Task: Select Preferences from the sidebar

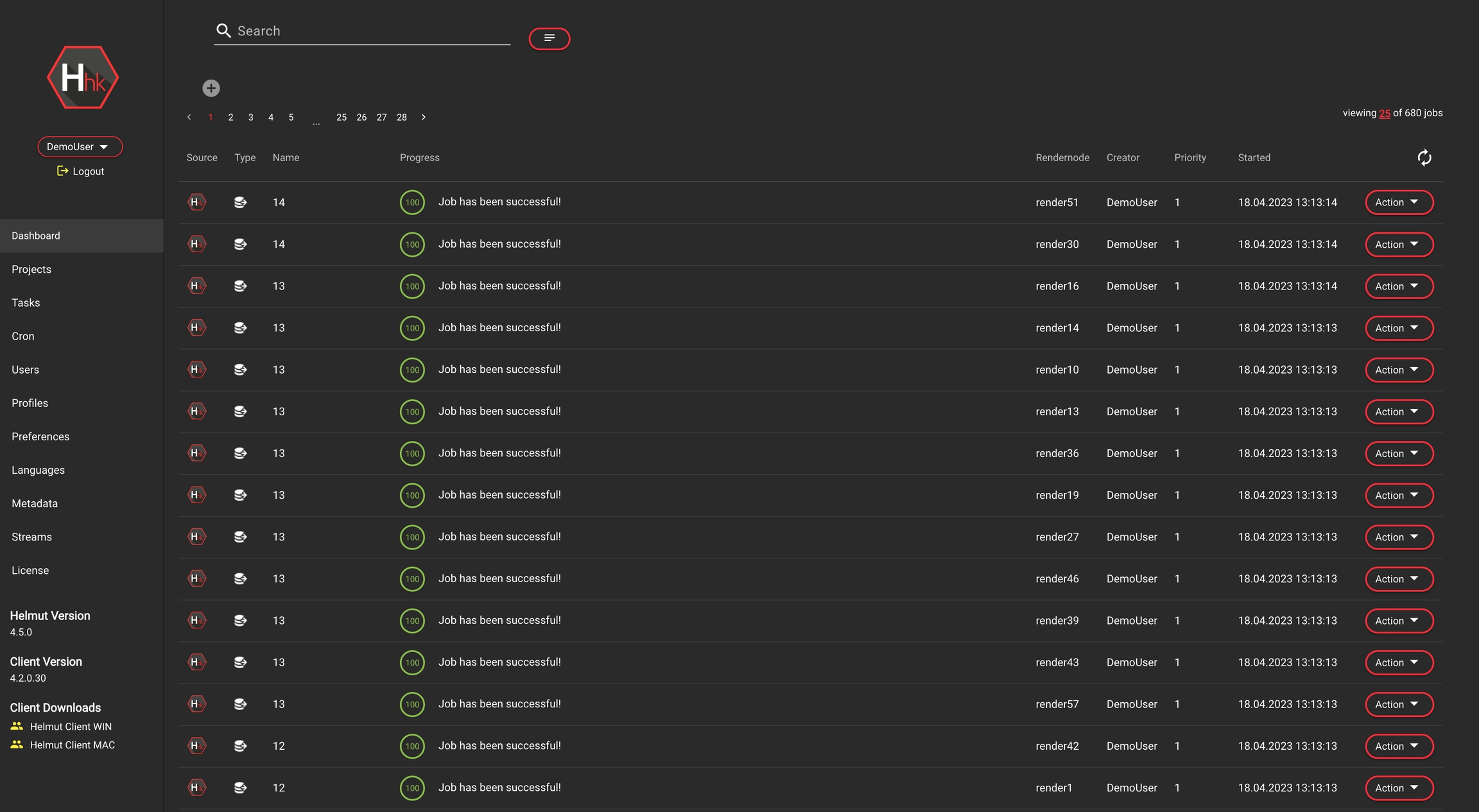Action: tap(40, 436)
